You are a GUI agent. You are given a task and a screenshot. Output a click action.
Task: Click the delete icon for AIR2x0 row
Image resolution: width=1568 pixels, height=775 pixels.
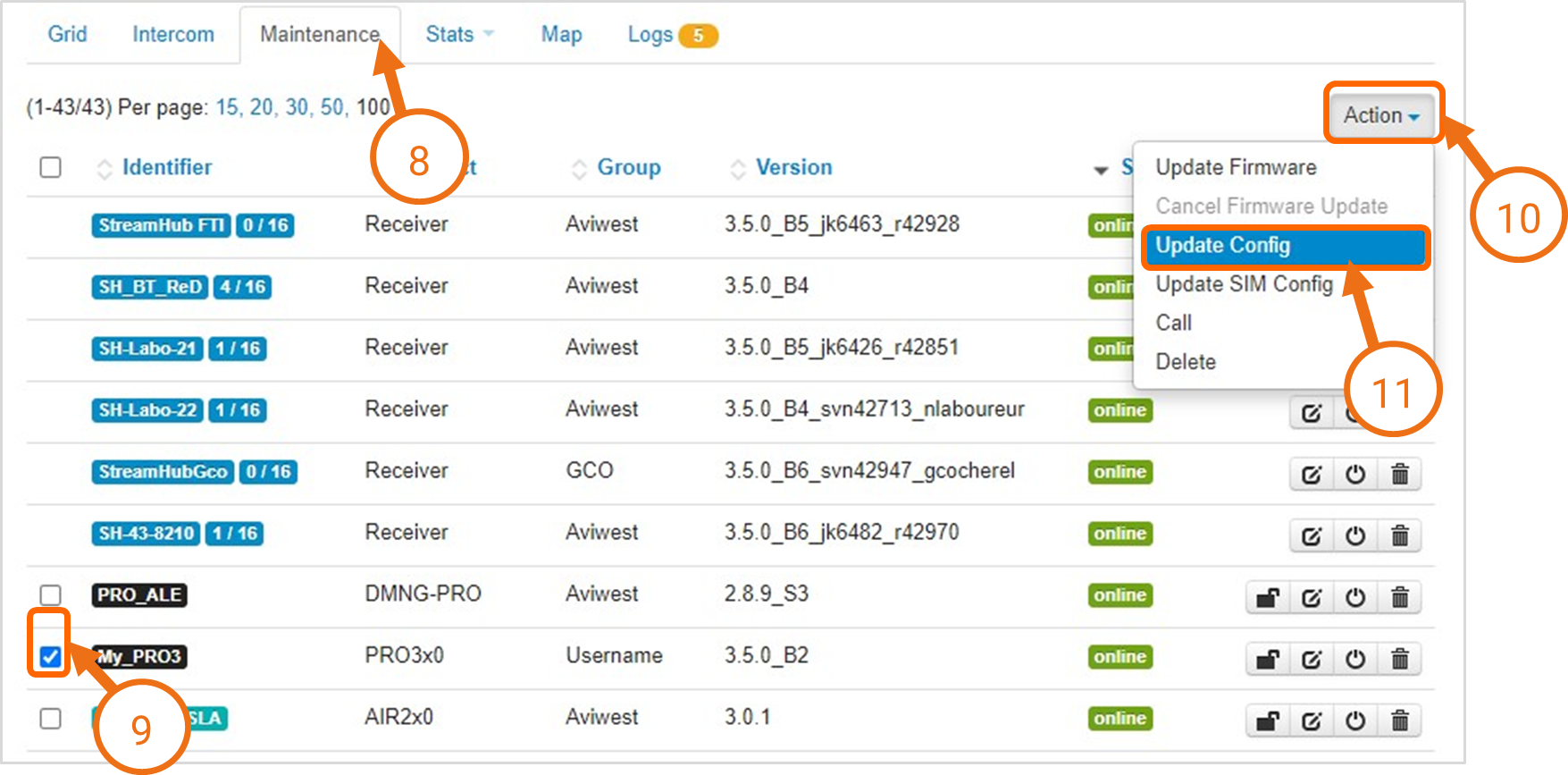point(1399,721)
